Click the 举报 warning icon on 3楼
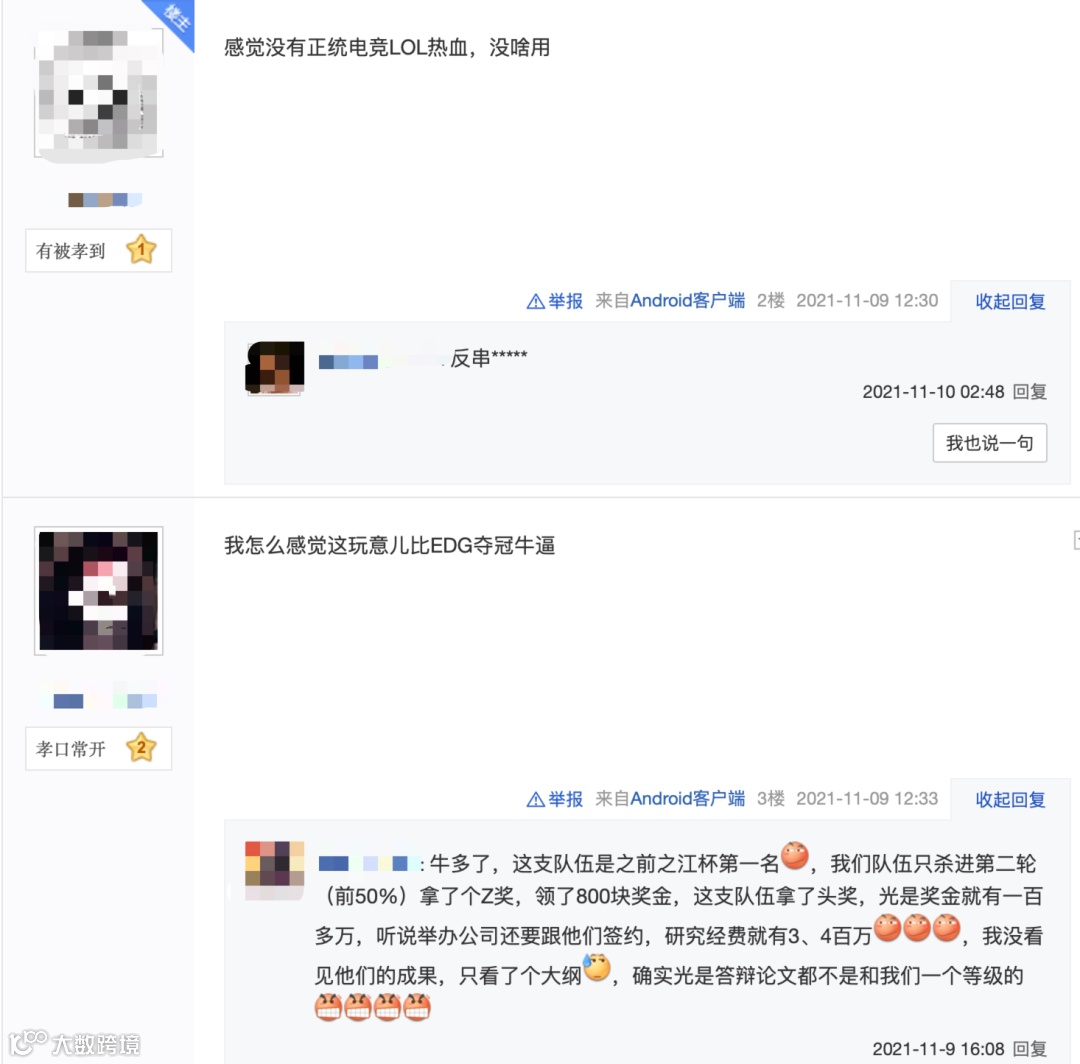Screen dimensions: 1080x1064 click(x=535, y=800)
